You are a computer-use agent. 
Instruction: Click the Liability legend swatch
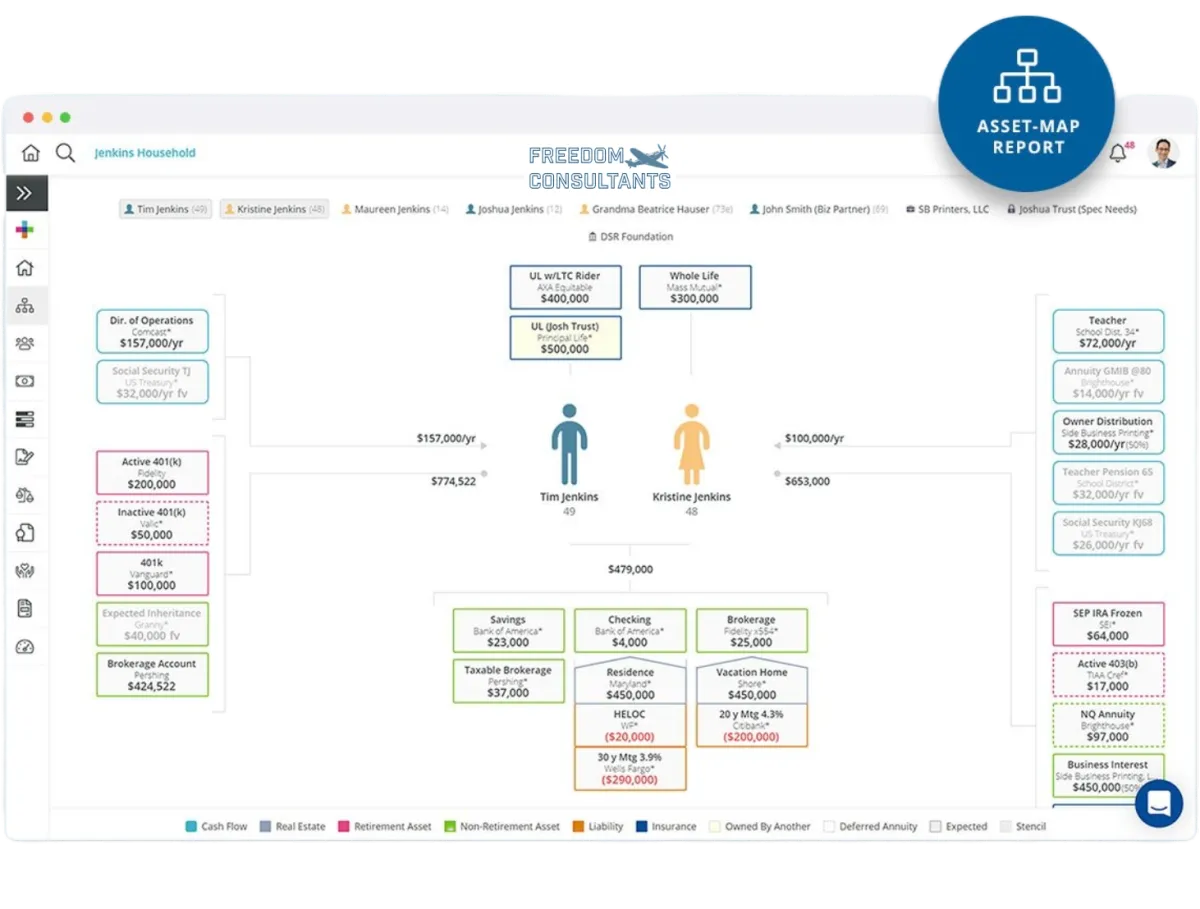pyautogui.click(x=578, y=827)
